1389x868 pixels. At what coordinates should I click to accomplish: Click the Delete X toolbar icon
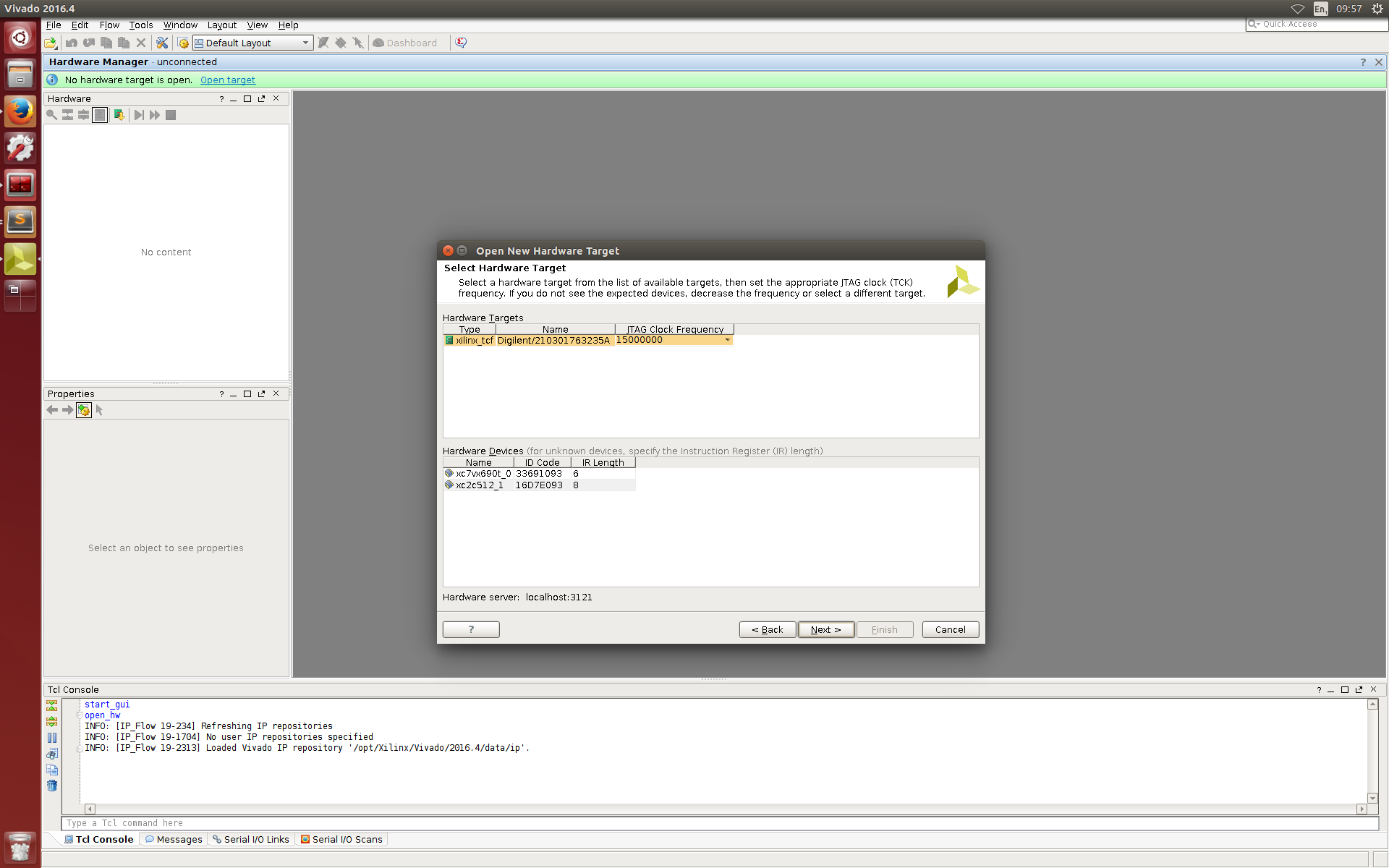(x=141, y=43)
